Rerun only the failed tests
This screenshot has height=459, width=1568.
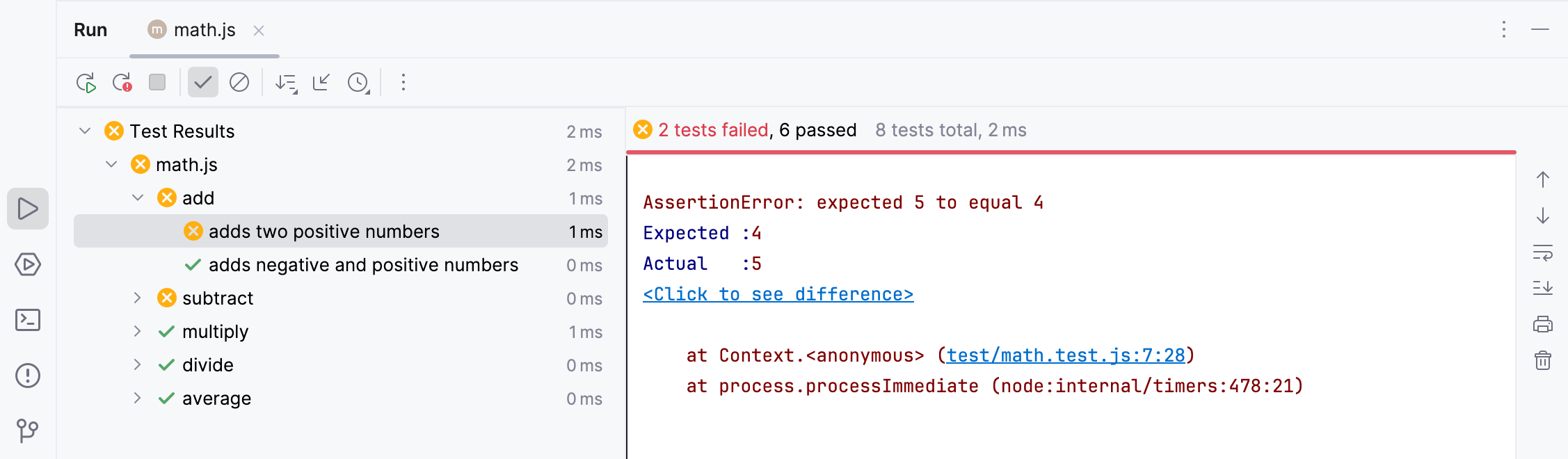123,82
